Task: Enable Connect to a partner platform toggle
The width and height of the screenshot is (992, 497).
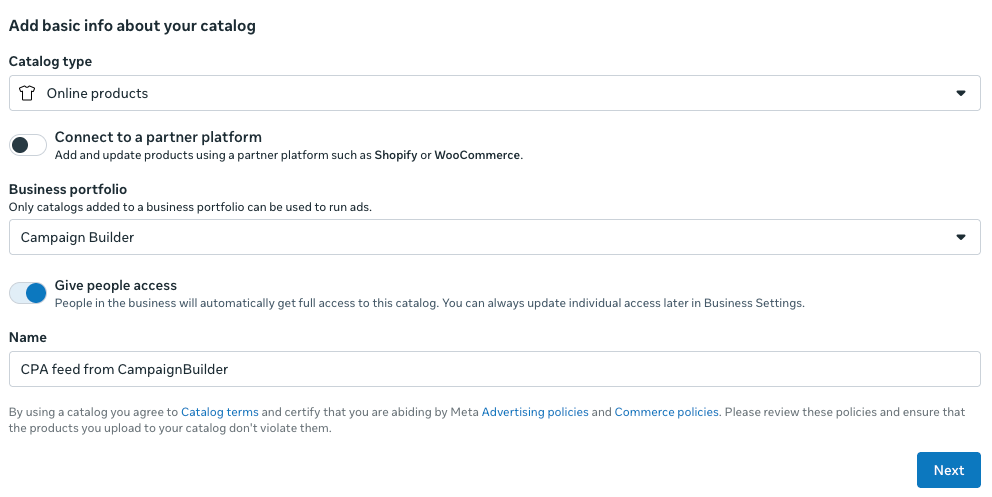Action: pos(28,146)
